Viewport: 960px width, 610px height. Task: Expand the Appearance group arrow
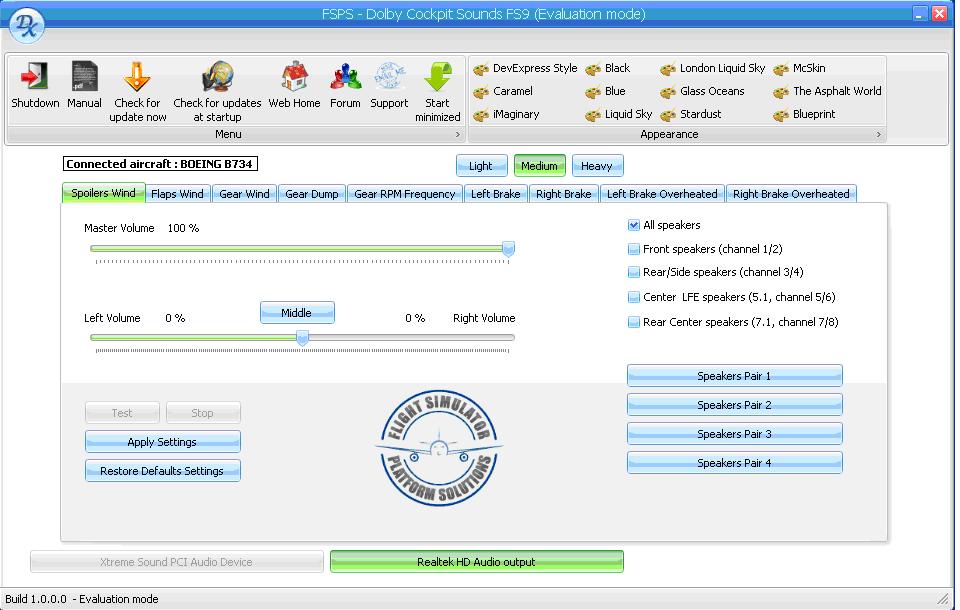[x=879, y=135]
